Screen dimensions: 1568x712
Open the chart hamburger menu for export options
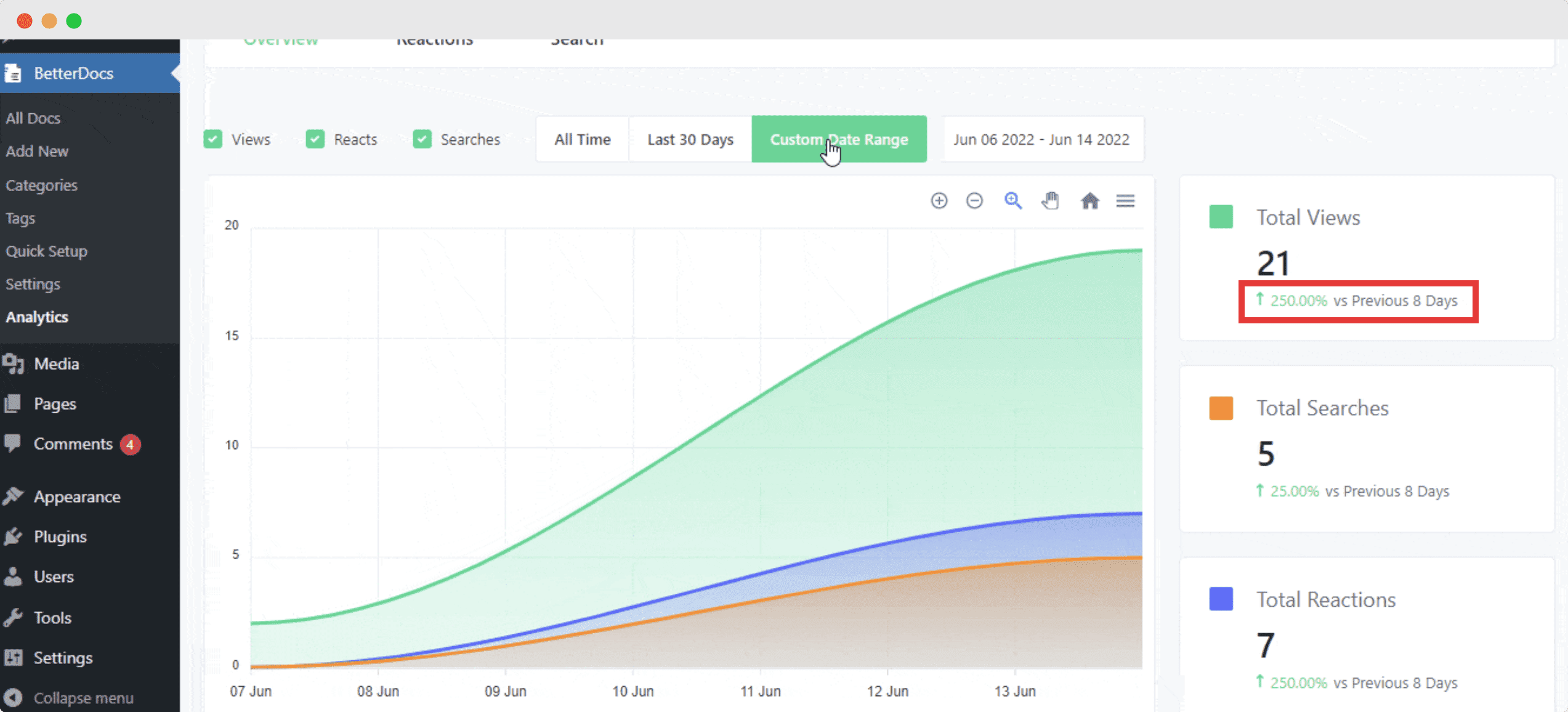(x=1125, y=201)
